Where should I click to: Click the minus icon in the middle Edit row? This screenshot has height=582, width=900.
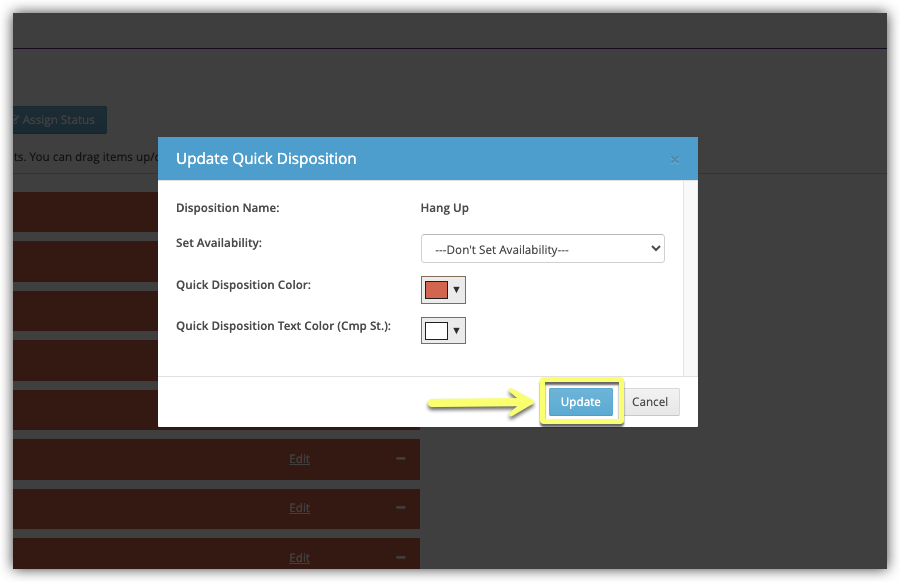pyautogui.click(x=401, y=507)
